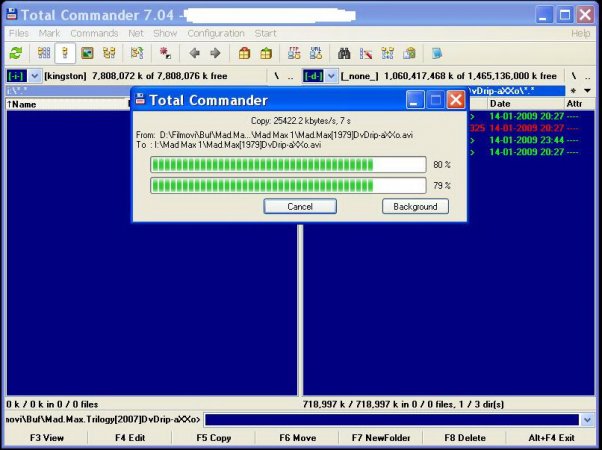Click the [_none_] drive label
This screenshot has width=602, height=450.
coord(359,76)
